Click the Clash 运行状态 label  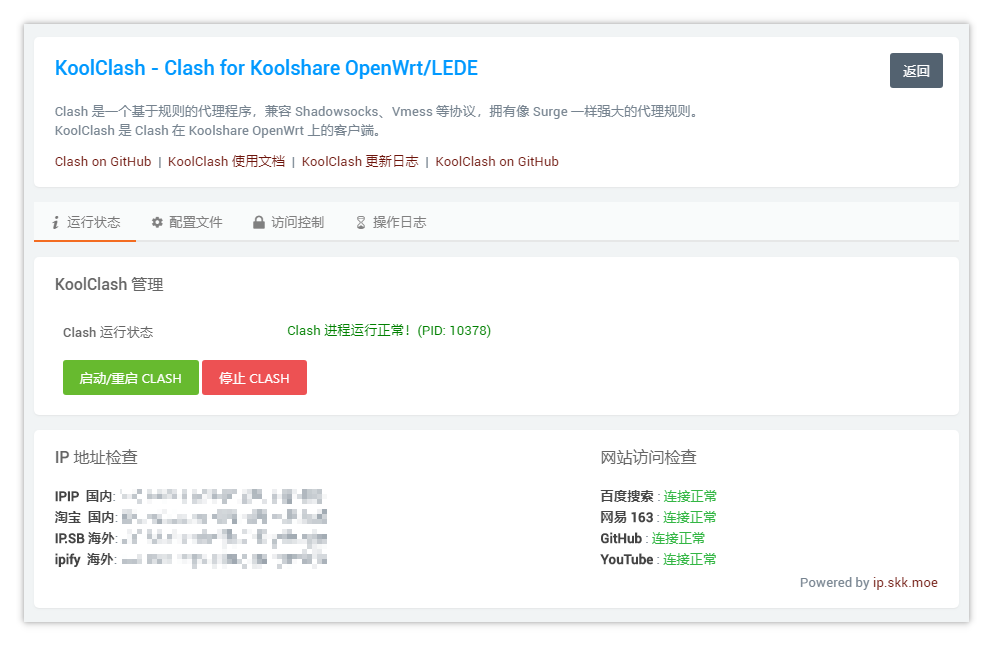pos(108,333)
